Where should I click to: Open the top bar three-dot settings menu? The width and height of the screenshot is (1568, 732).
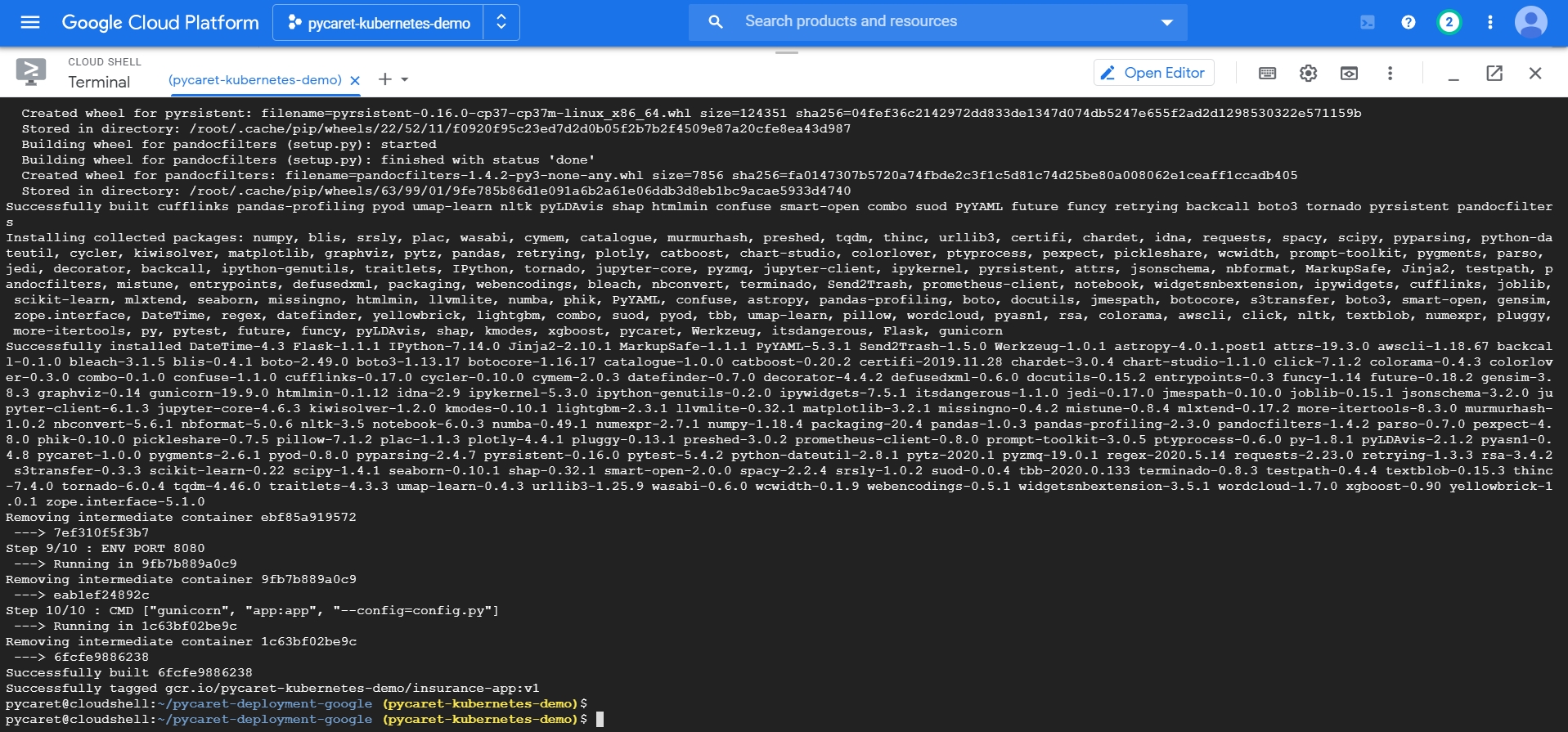point(1489,22)
